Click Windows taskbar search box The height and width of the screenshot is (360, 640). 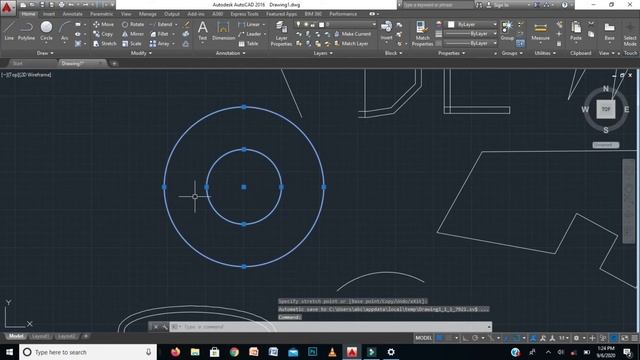tap(88, 352)
